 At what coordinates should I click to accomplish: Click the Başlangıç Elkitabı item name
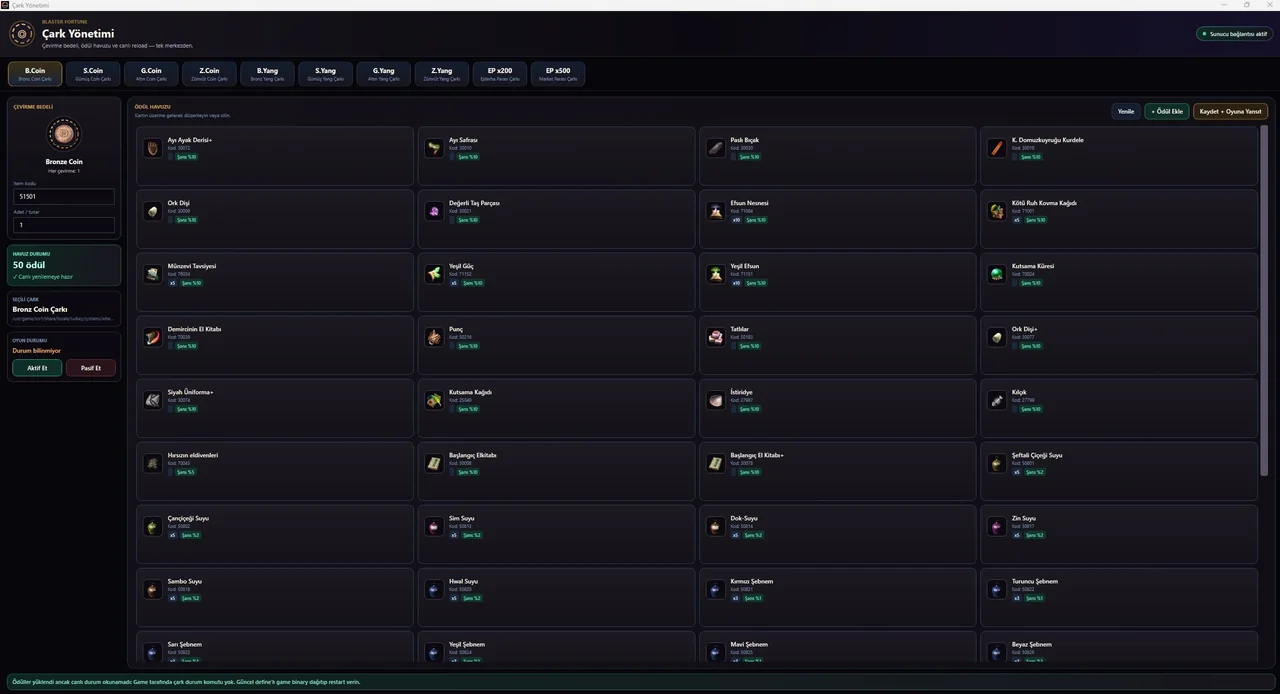click(x=473, y=455)
